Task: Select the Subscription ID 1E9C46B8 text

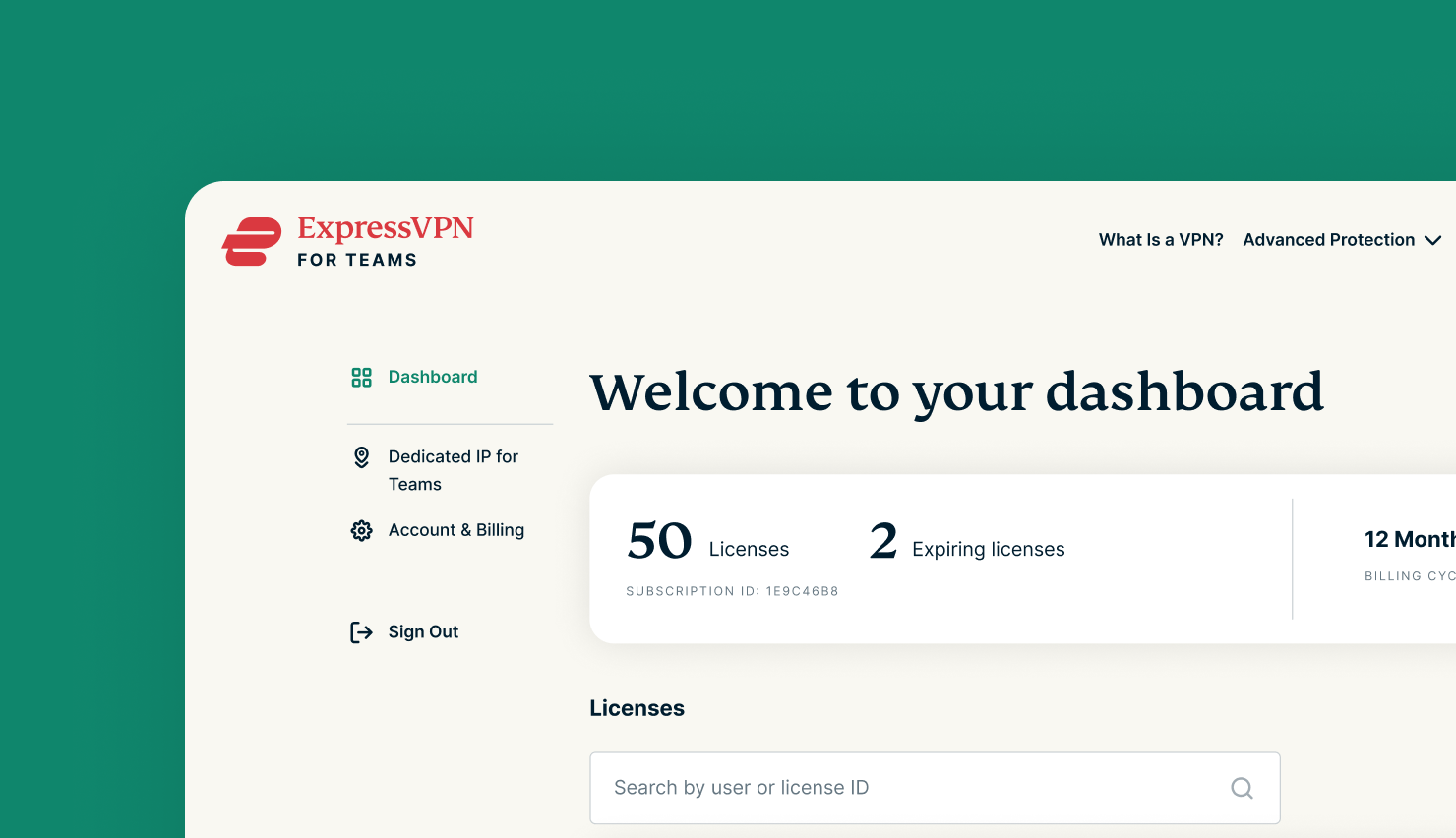Action: [x=732, y=591]
